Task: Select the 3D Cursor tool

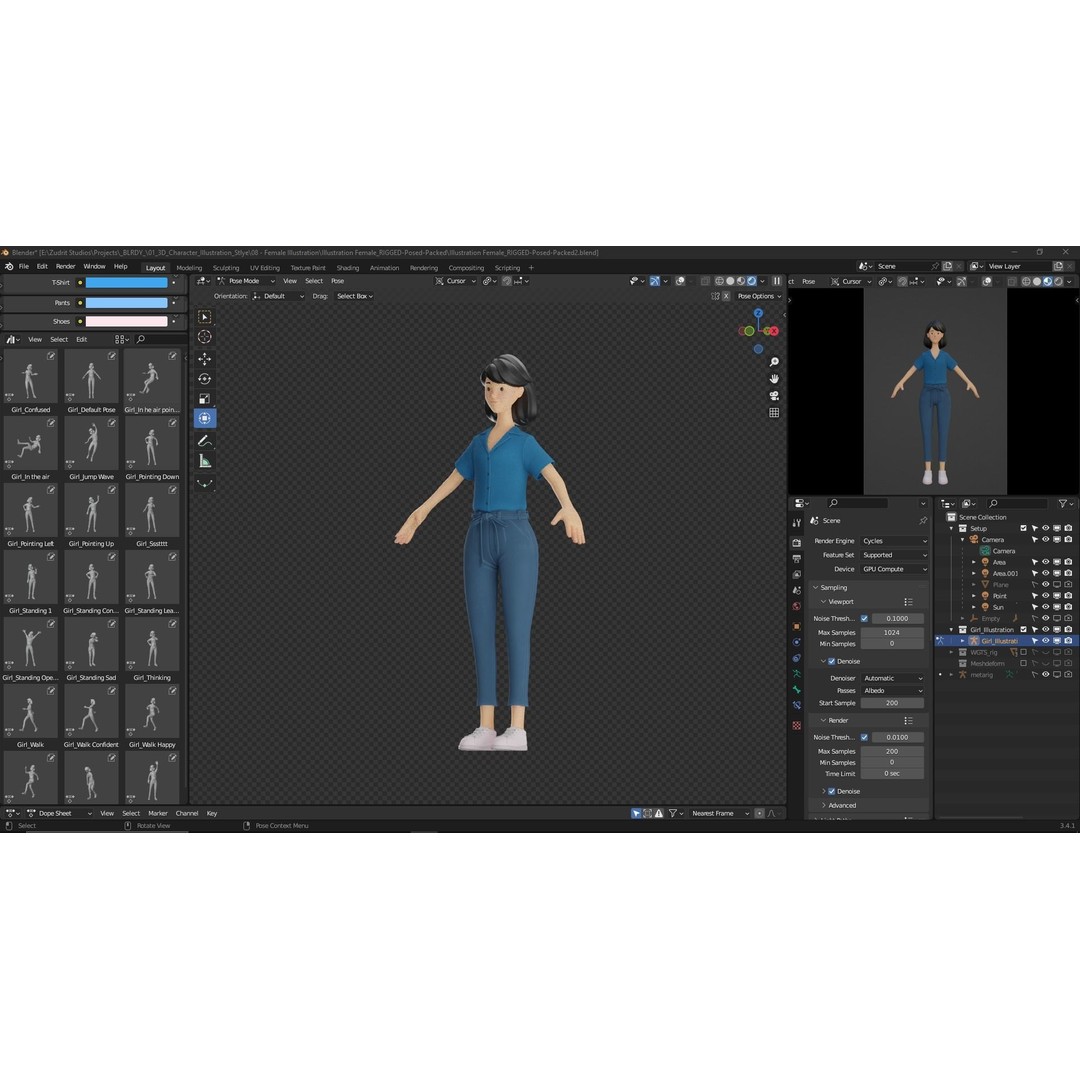Action: (x=205, y=337)
